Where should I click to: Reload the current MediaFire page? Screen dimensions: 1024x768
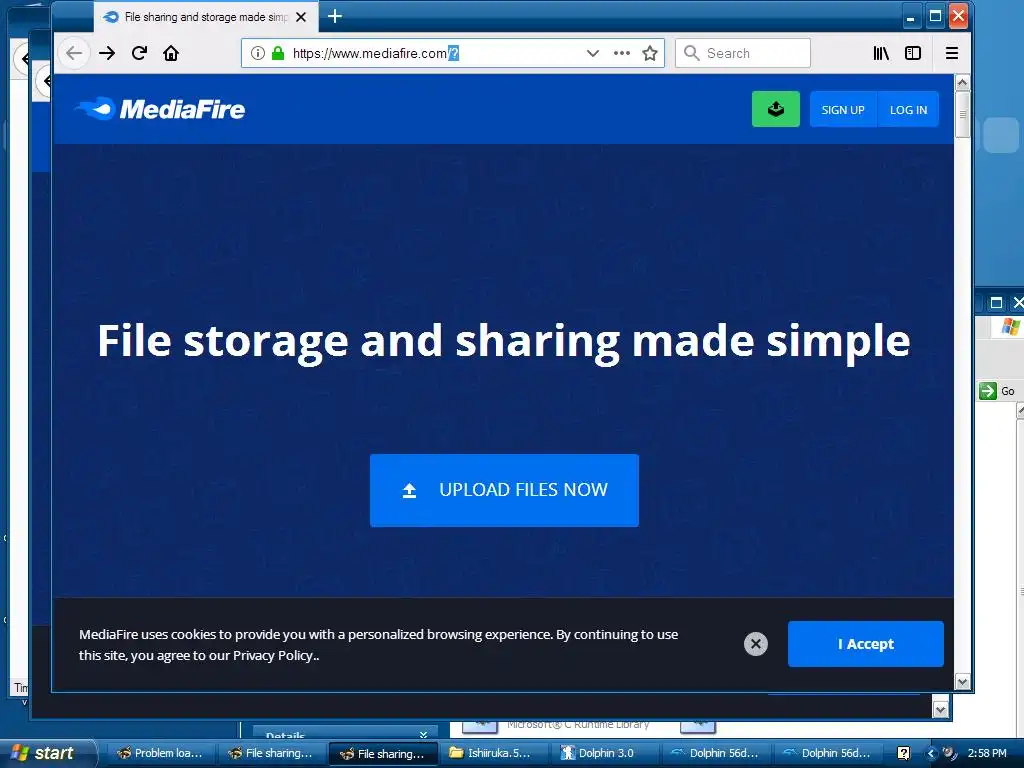point(139,53)
